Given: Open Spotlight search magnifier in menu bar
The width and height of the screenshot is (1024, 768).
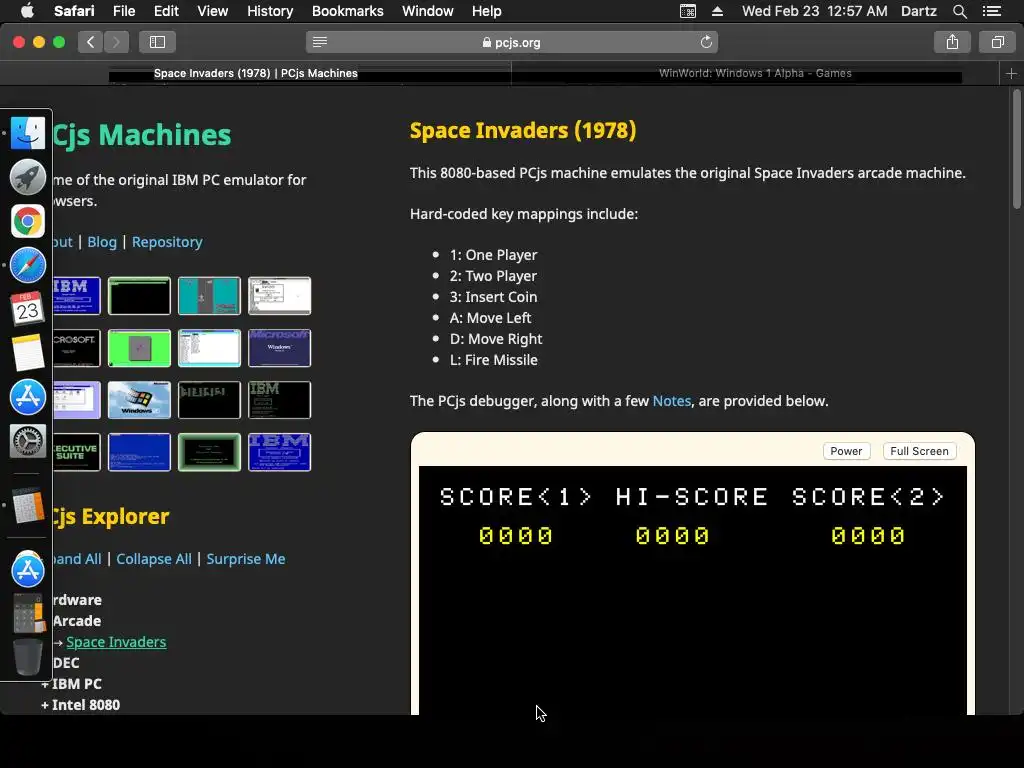Looking at the screenshot, I should pyautogui.click(x=959, y=11).
